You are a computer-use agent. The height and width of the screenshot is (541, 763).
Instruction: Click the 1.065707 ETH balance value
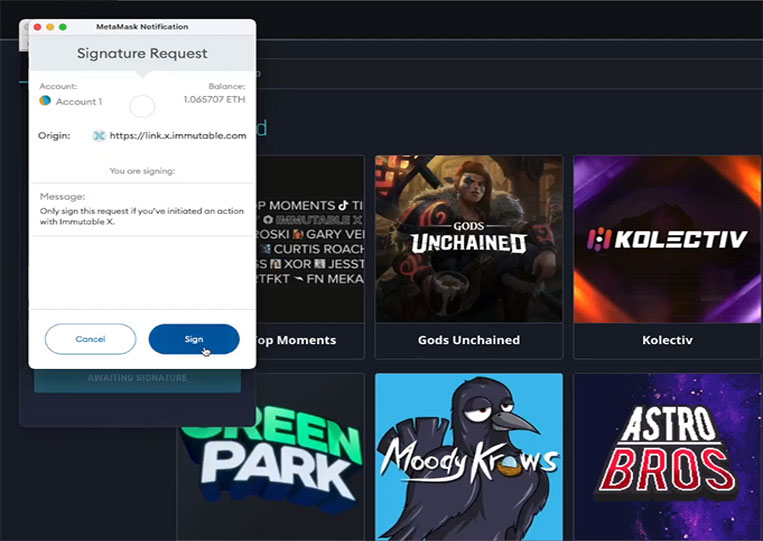(215, 99)
